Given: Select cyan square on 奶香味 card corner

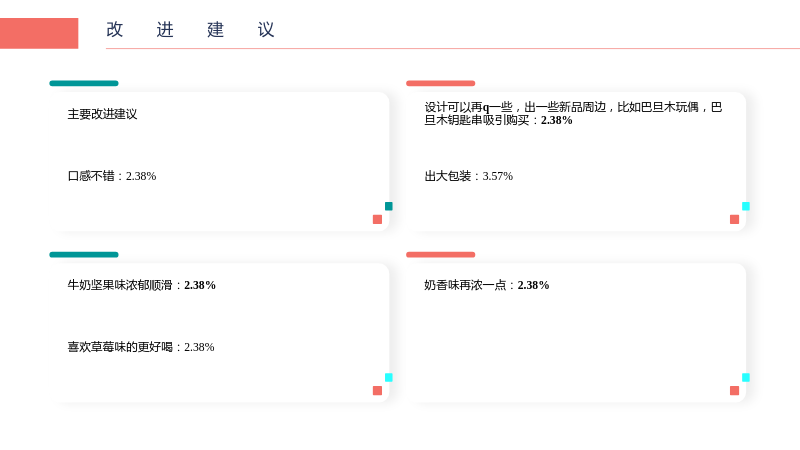Looking at the screenshot, I should tap(746, 378).
